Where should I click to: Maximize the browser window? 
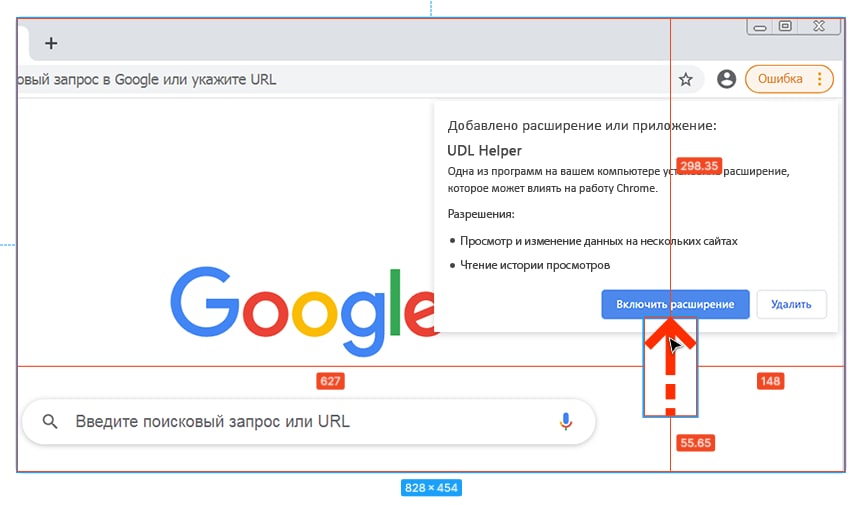[x=786, y=26]
